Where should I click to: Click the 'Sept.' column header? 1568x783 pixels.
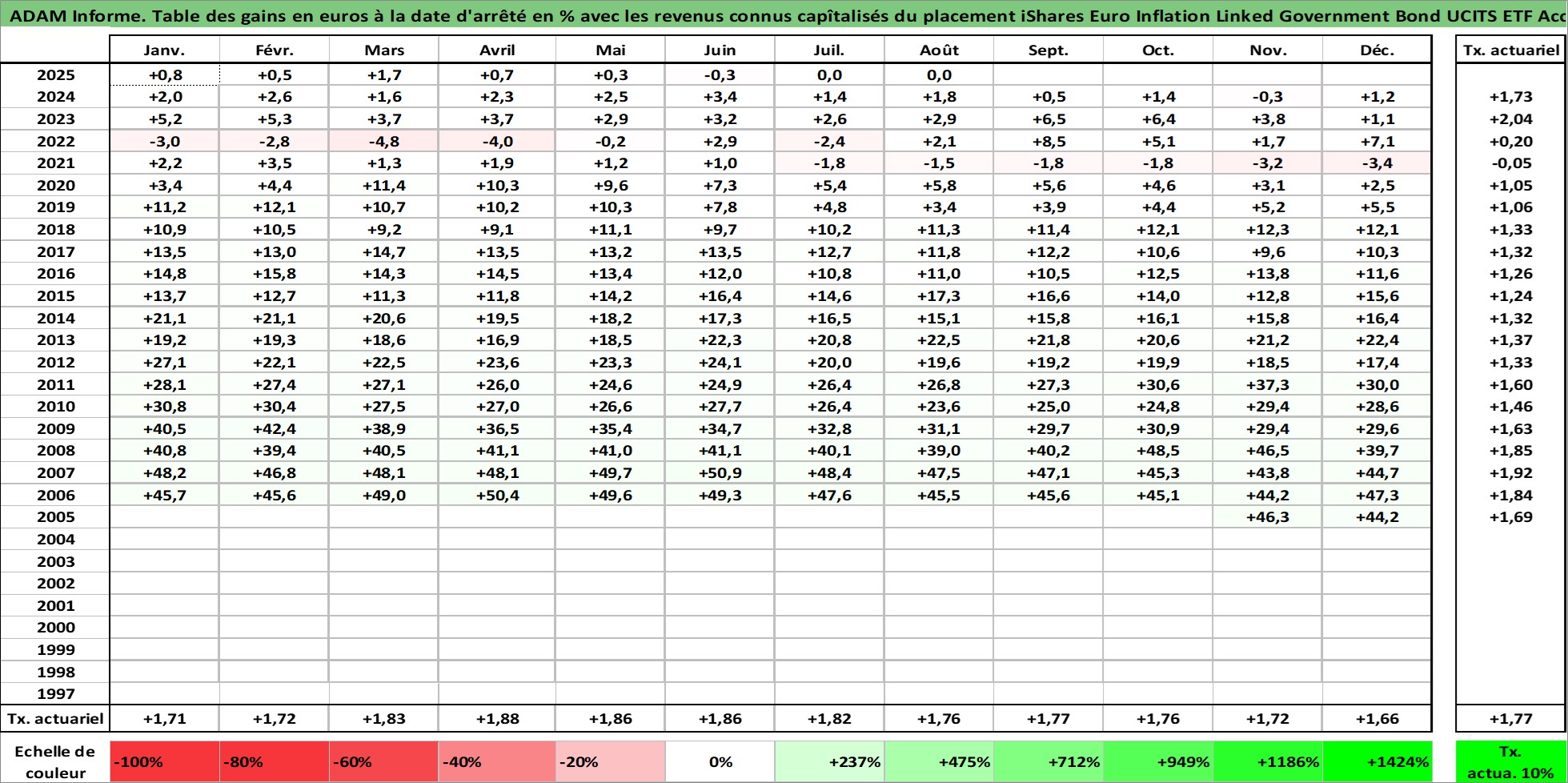pyautogui.click(x=1049, y=50)
